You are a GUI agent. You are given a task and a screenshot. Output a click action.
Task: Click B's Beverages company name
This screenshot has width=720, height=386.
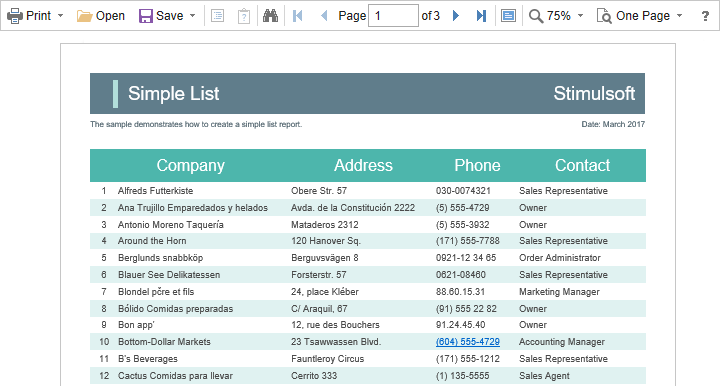[148, 359]
